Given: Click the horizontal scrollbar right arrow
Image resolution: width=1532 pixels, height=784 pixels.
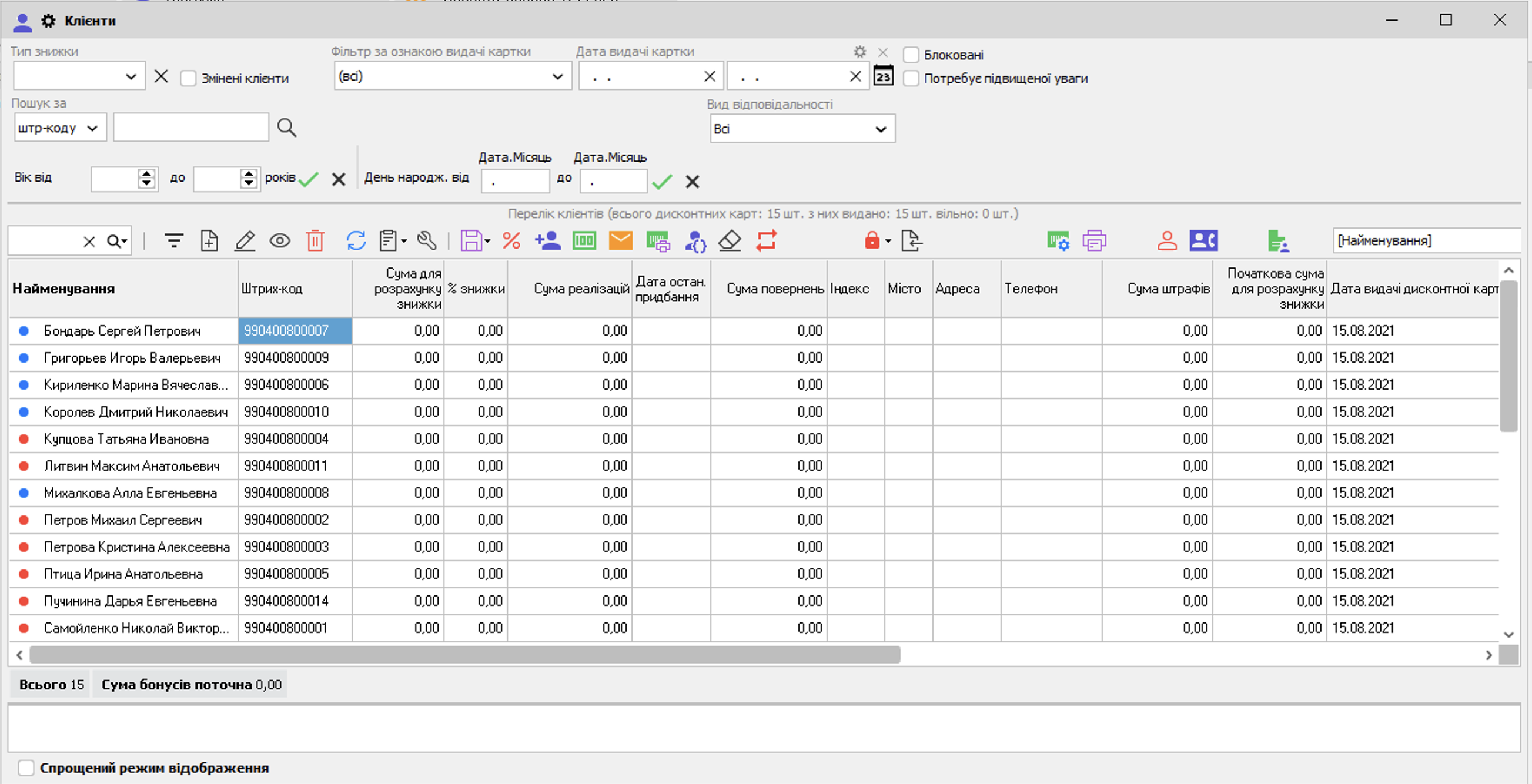Looking at the screenshot, I should (x=1488, y=655).
